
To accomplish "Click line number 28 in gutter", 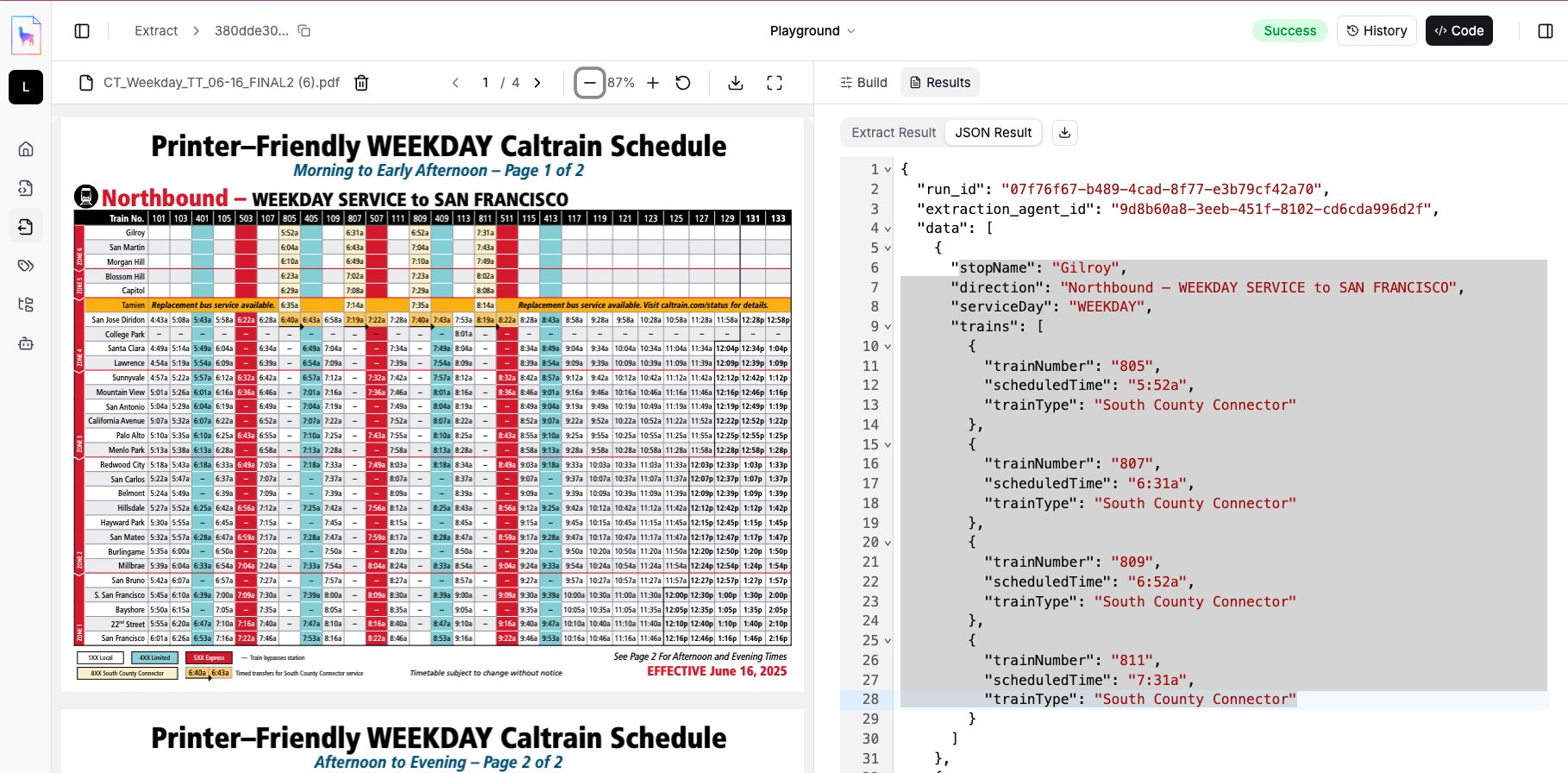I will pos(870,700).
